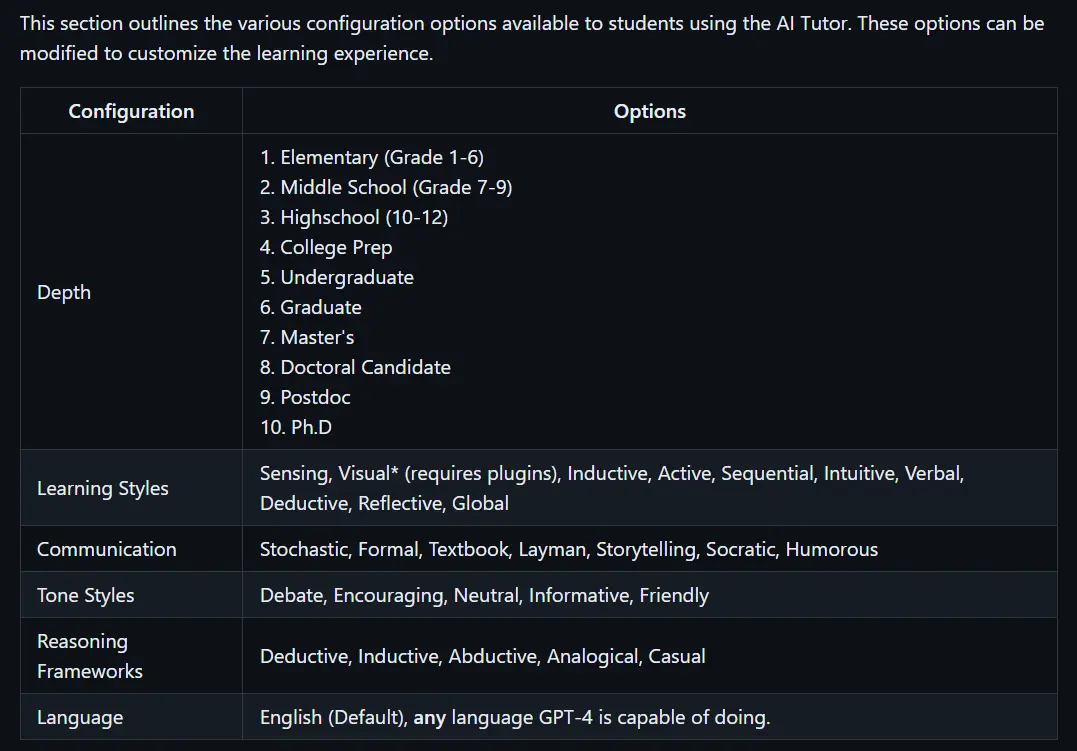The height and width of the screenshot is (751, 1077).
Task: Click the Learning Styles row label
Action: tap(102, 489)
